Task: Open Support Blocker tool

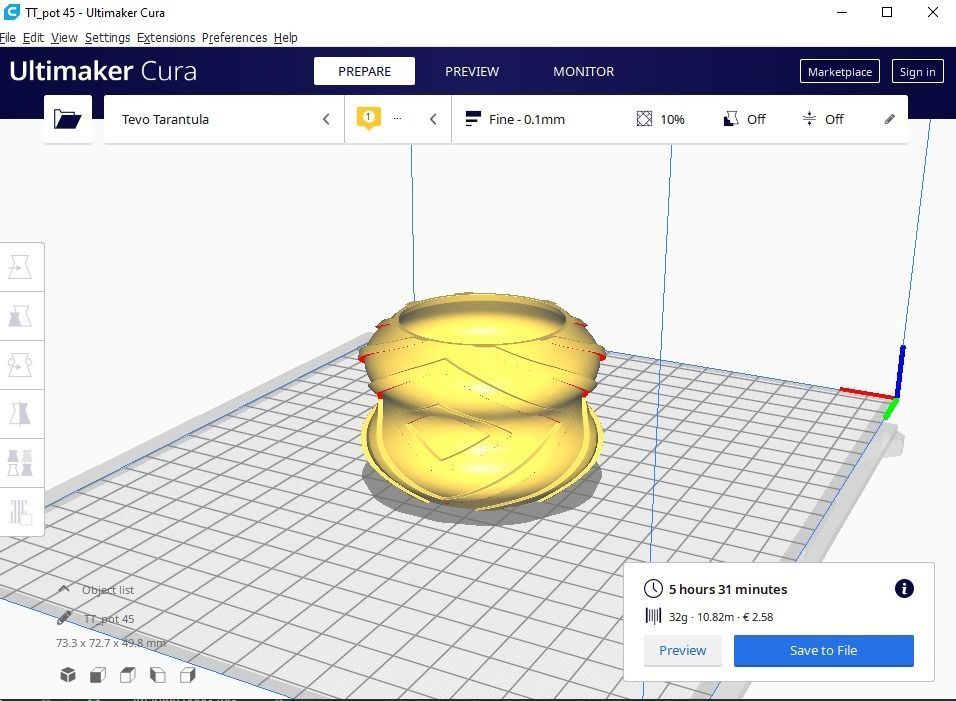Action: click(20, 511)
